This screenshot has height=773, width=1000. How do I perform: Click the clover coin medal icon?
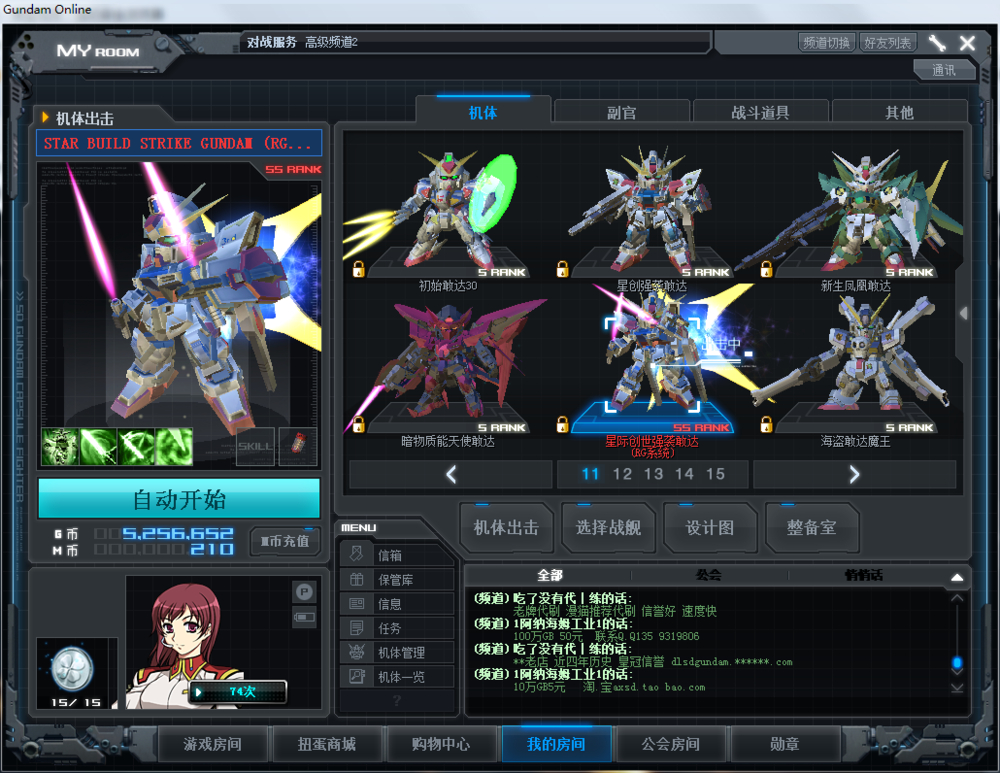[72, 669]
